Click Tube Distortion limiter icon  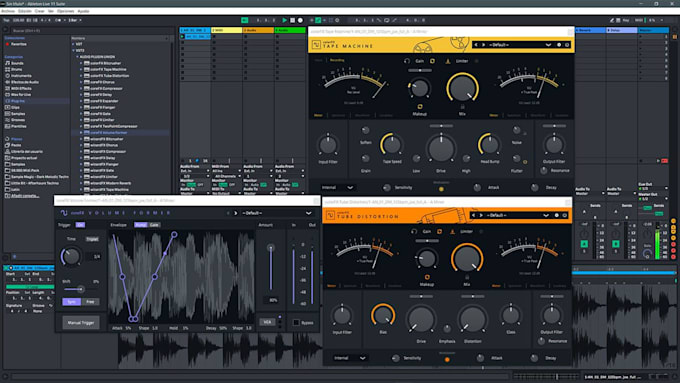coord(453,232)
